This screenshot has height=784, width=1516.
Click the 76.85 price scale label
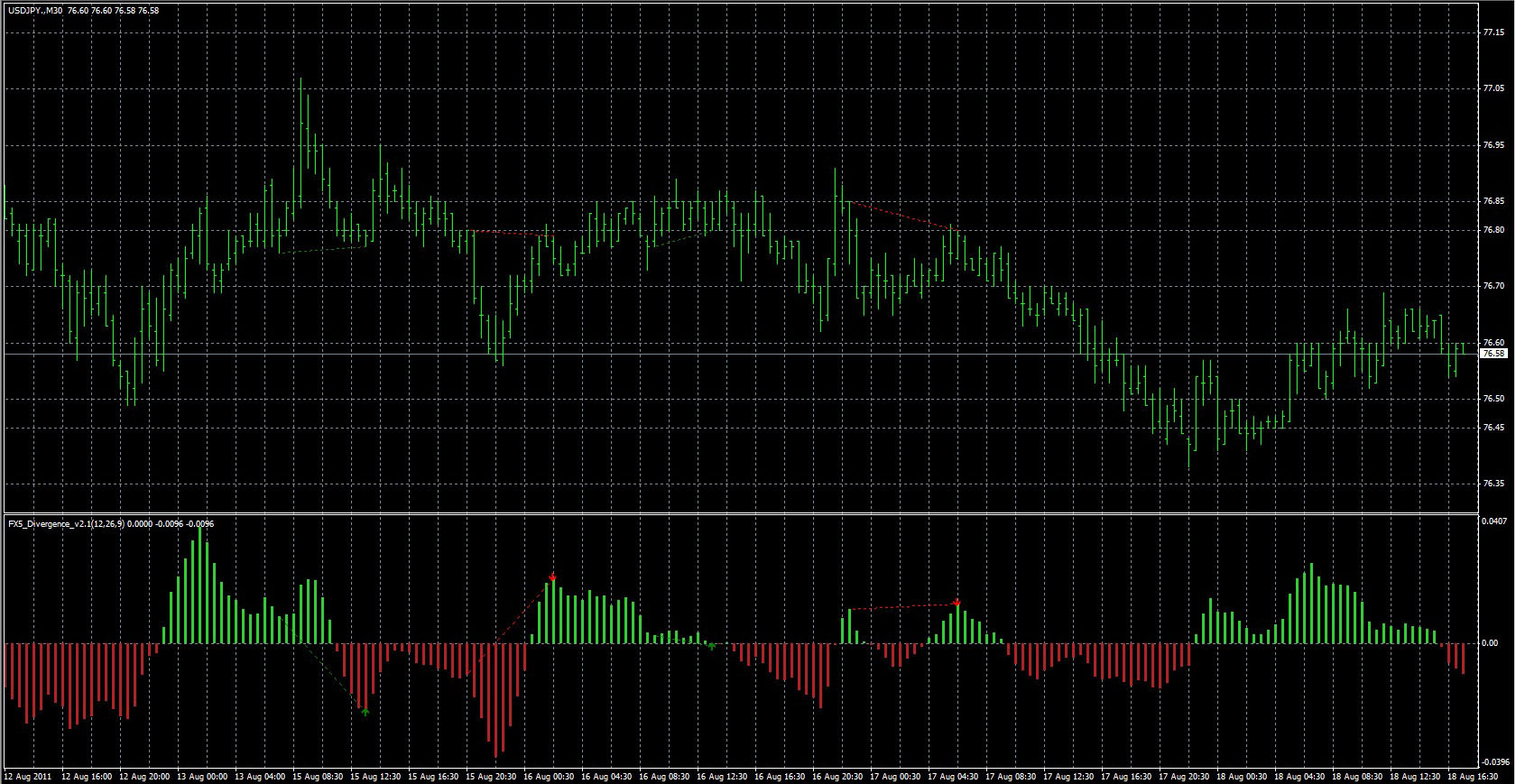pos(1493,201)
